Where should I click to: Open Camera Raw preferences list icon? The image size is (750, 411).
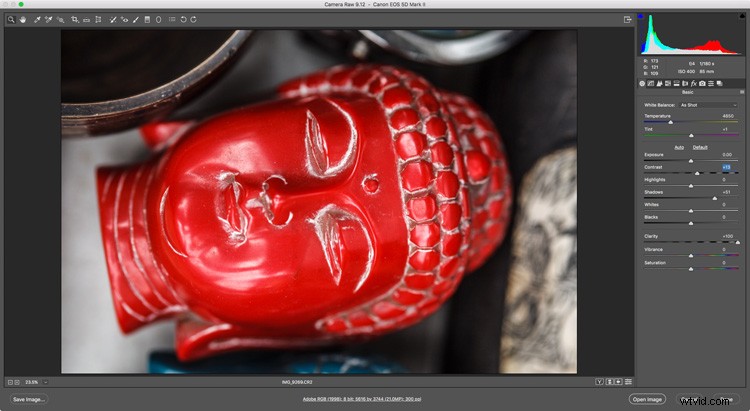pos(172,20)
